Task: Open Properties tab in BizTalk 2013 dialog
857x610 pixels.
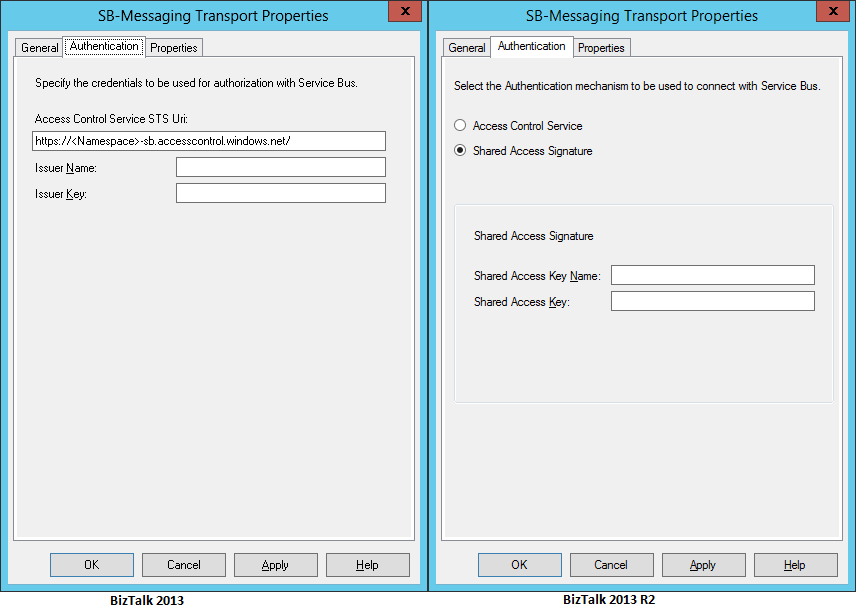Action: coord(174,48)
